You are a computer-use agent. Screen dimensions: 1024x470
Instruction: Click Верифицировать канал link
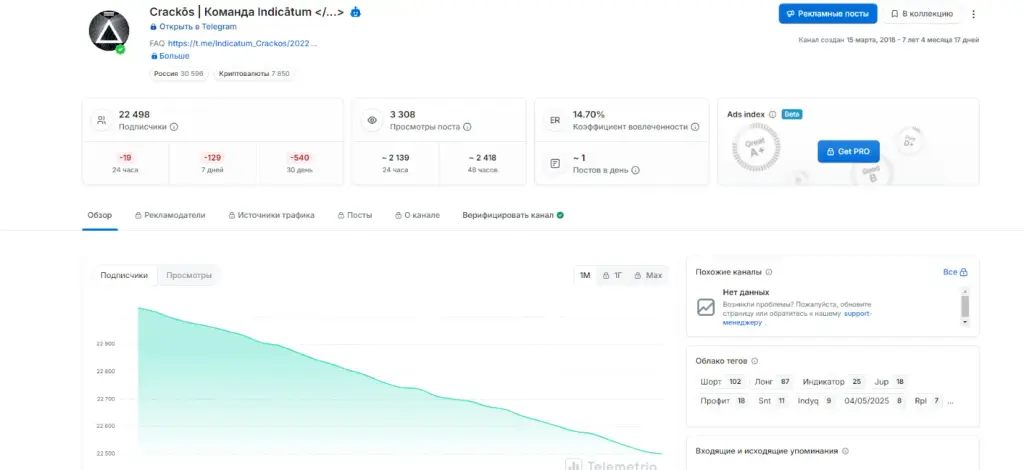[507, 215]
